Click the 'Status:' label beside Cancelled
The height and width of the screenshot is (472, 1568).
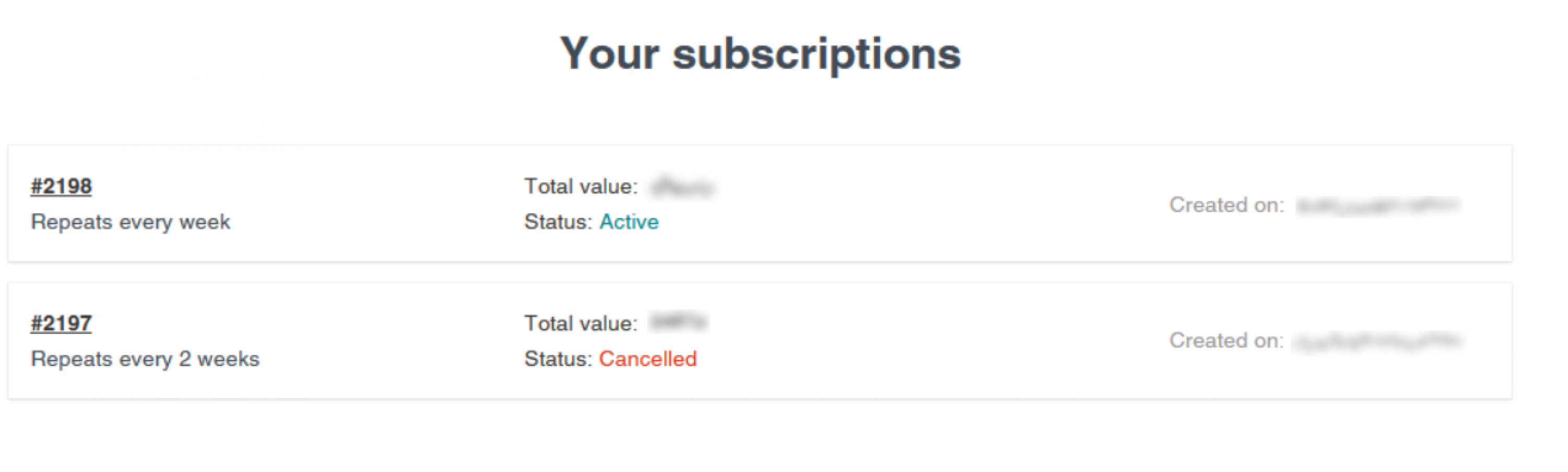pos(558,359)
